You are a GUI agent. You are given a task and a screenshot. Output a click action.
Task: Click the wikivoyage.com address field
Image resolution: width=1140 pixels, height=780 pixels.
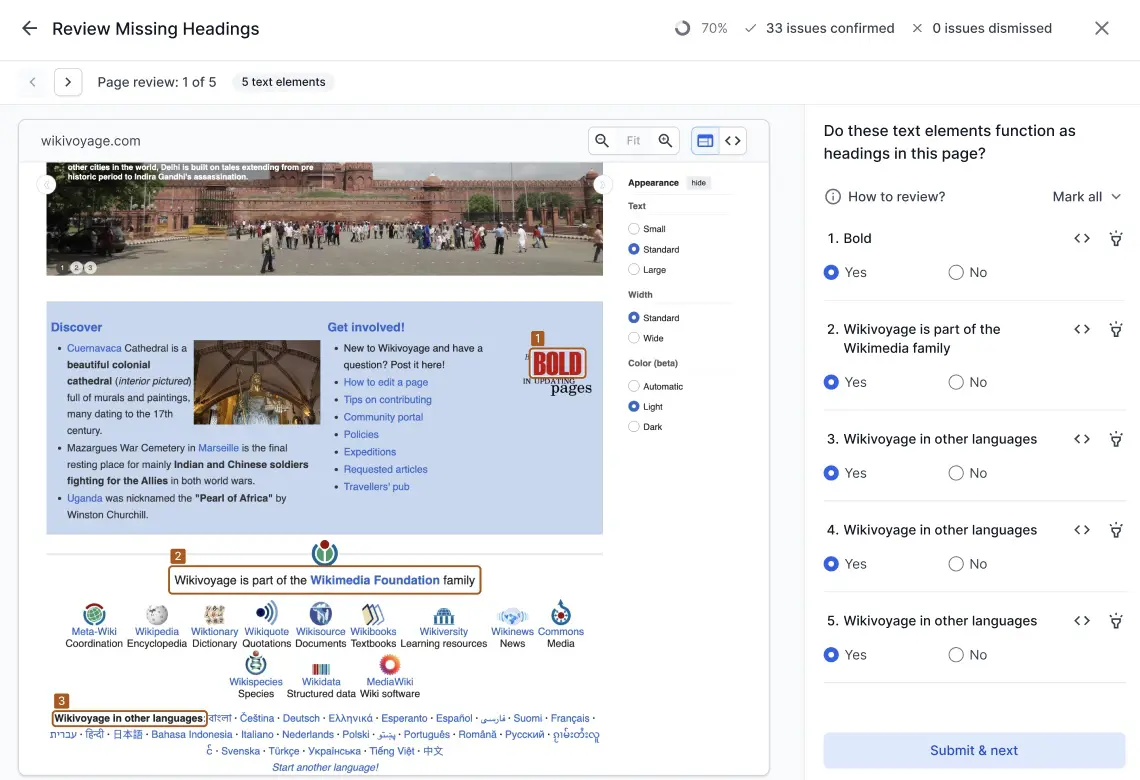point(90,140)
